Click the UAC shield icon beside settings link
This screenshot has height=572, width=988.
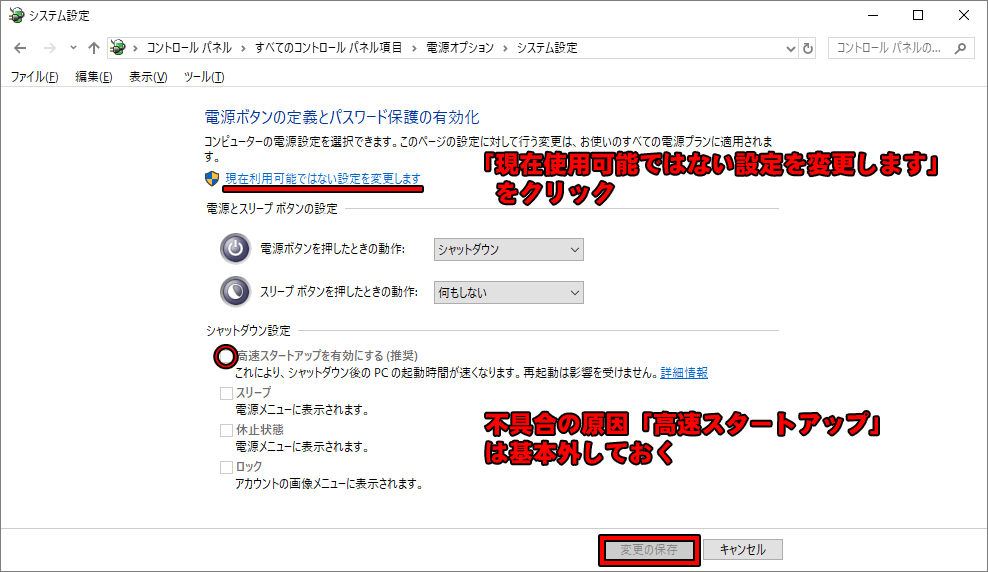click(x=212, y=179)
